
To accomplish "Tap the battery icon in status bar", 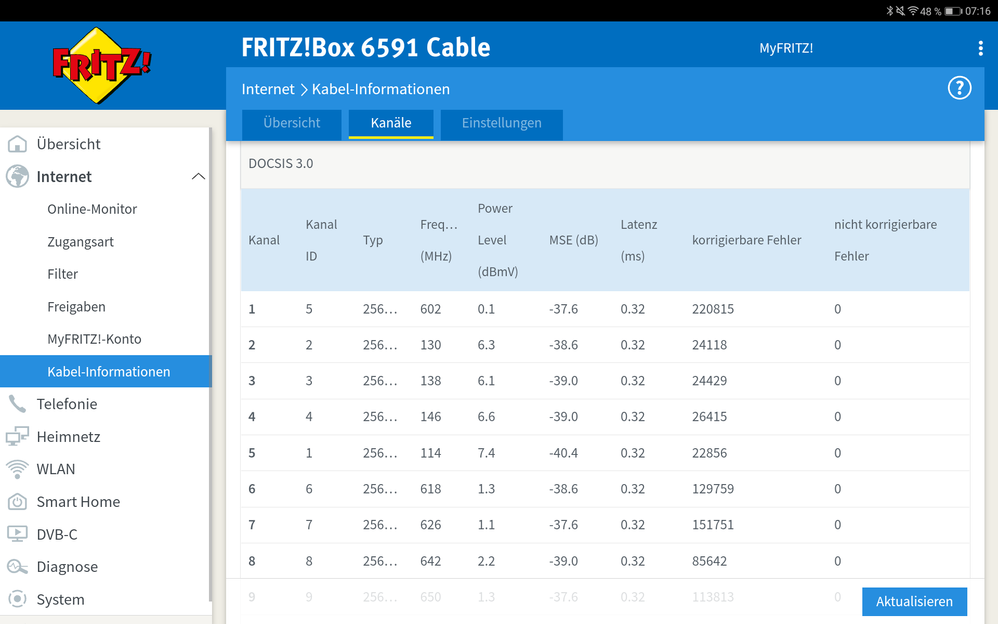I will 953,11.
